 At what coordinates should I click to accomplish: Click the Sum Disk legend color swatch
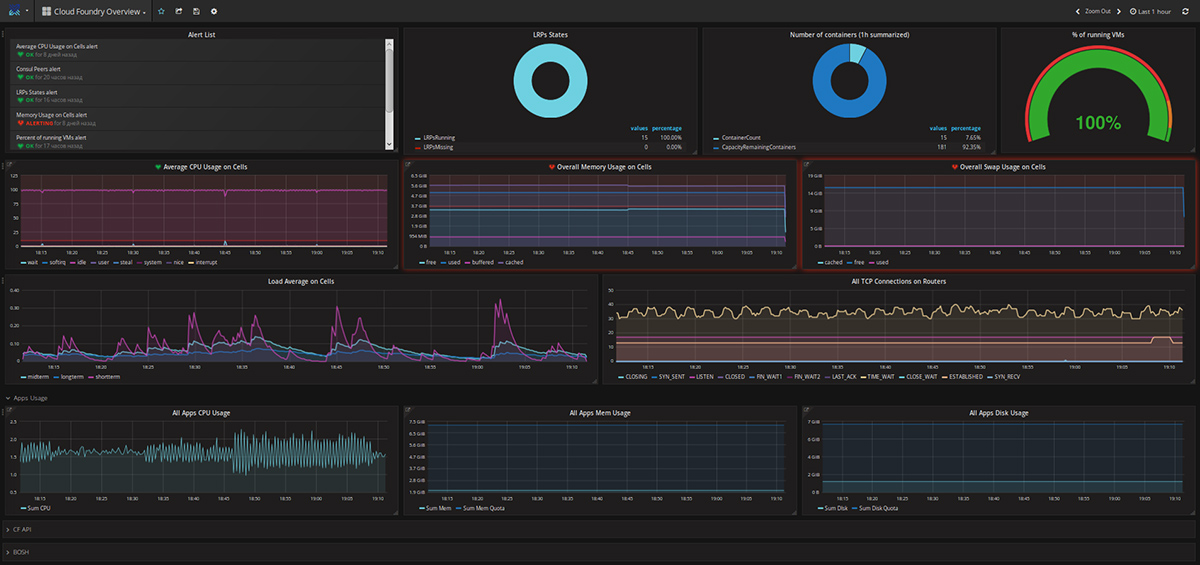[x=820, y=508]
